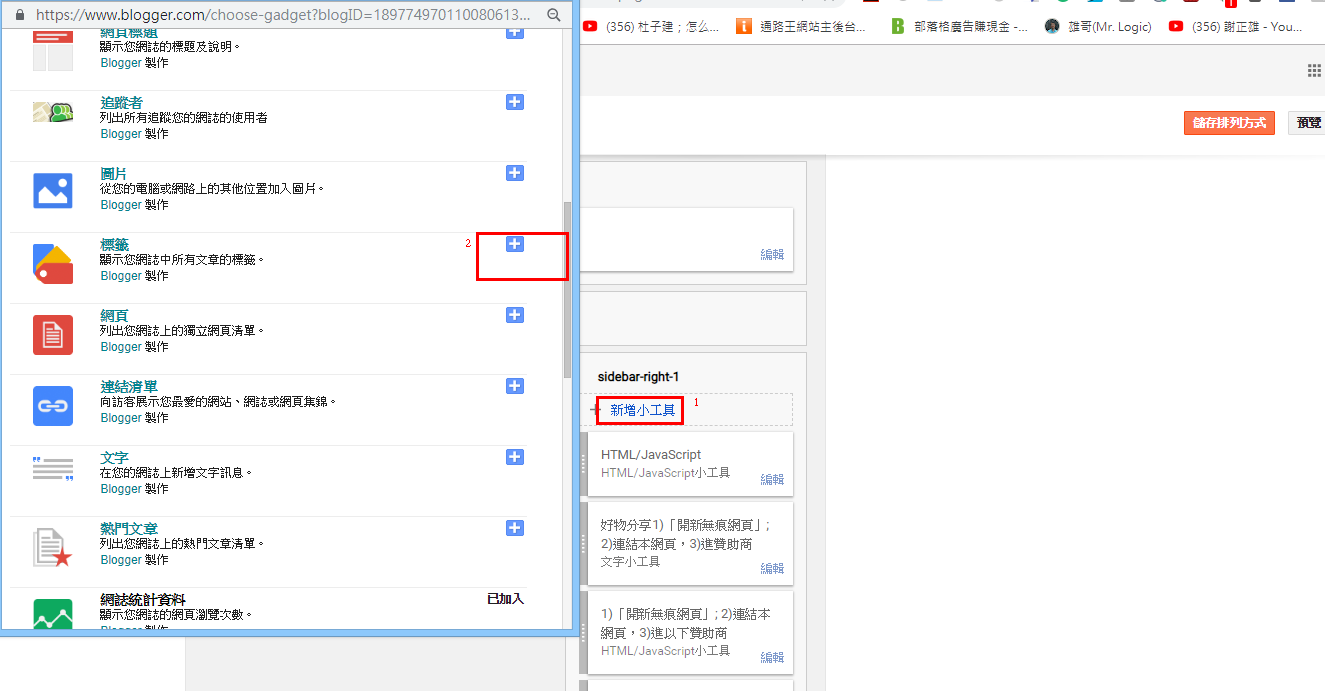Image resolution: width=1325 pixels, height=691 pixels.
Task: Click 編輯 on the 好物分享 text gadget
Action: [772, 568]
